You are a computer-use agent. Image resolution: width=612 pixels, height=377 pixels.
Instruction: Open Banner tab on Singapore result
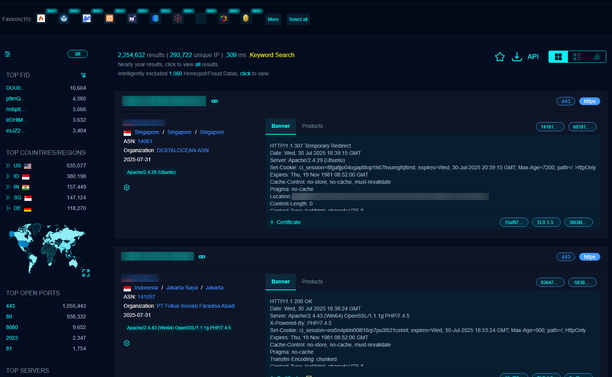[x=281, y=126]
